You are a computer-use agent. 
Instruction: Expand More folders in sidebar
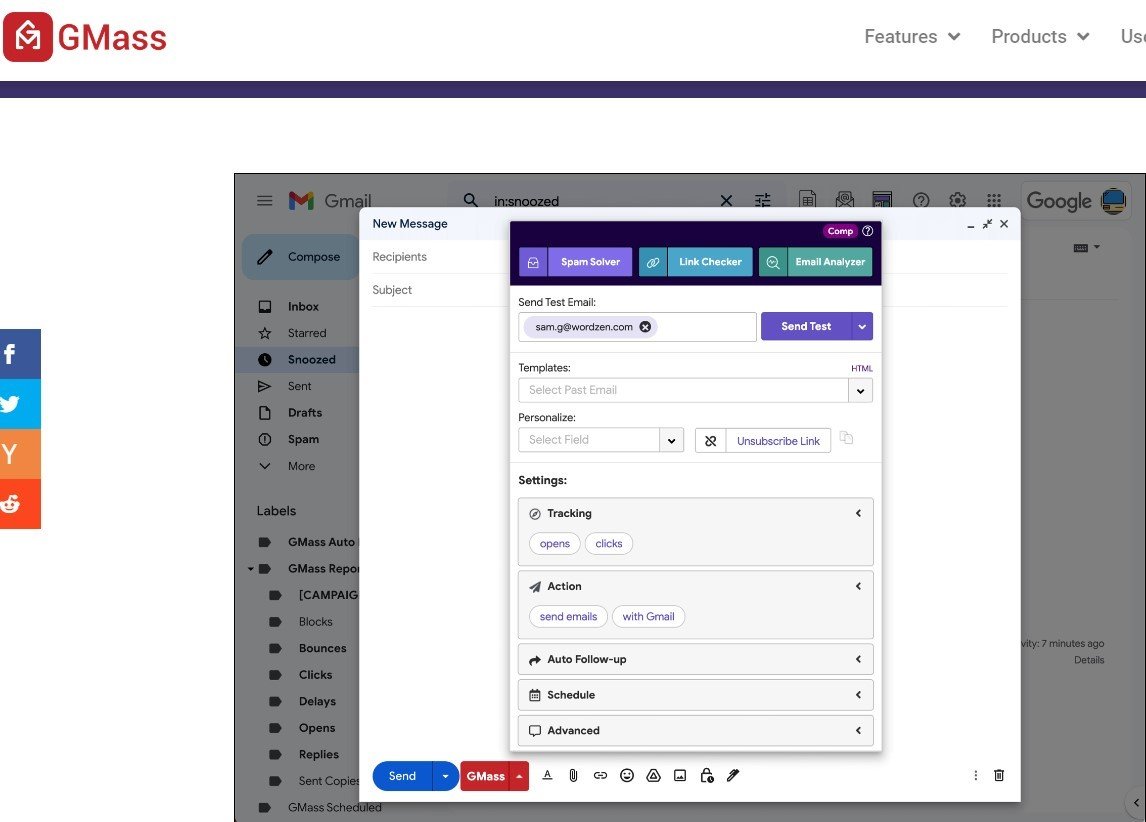(300, 466)
